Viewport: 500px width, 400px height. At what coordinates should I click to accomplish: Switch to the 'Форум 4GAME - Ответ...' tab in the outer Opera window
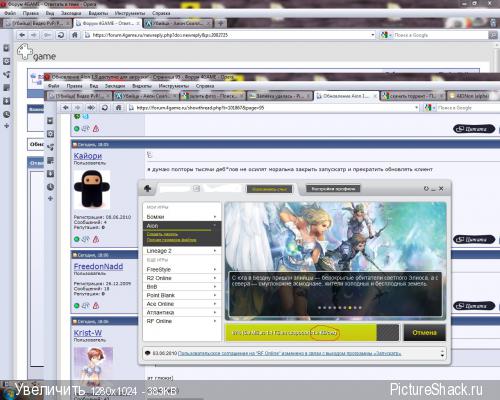coord(107,23)
